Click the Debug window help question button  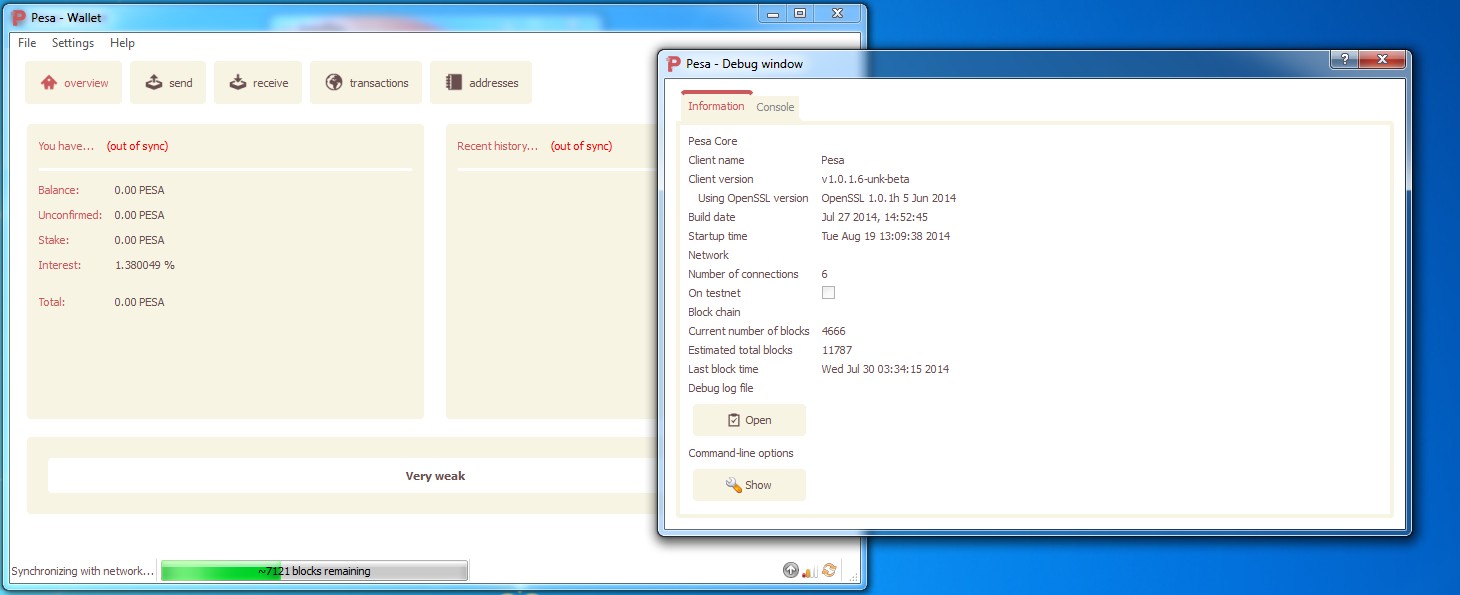[1343, 60]
